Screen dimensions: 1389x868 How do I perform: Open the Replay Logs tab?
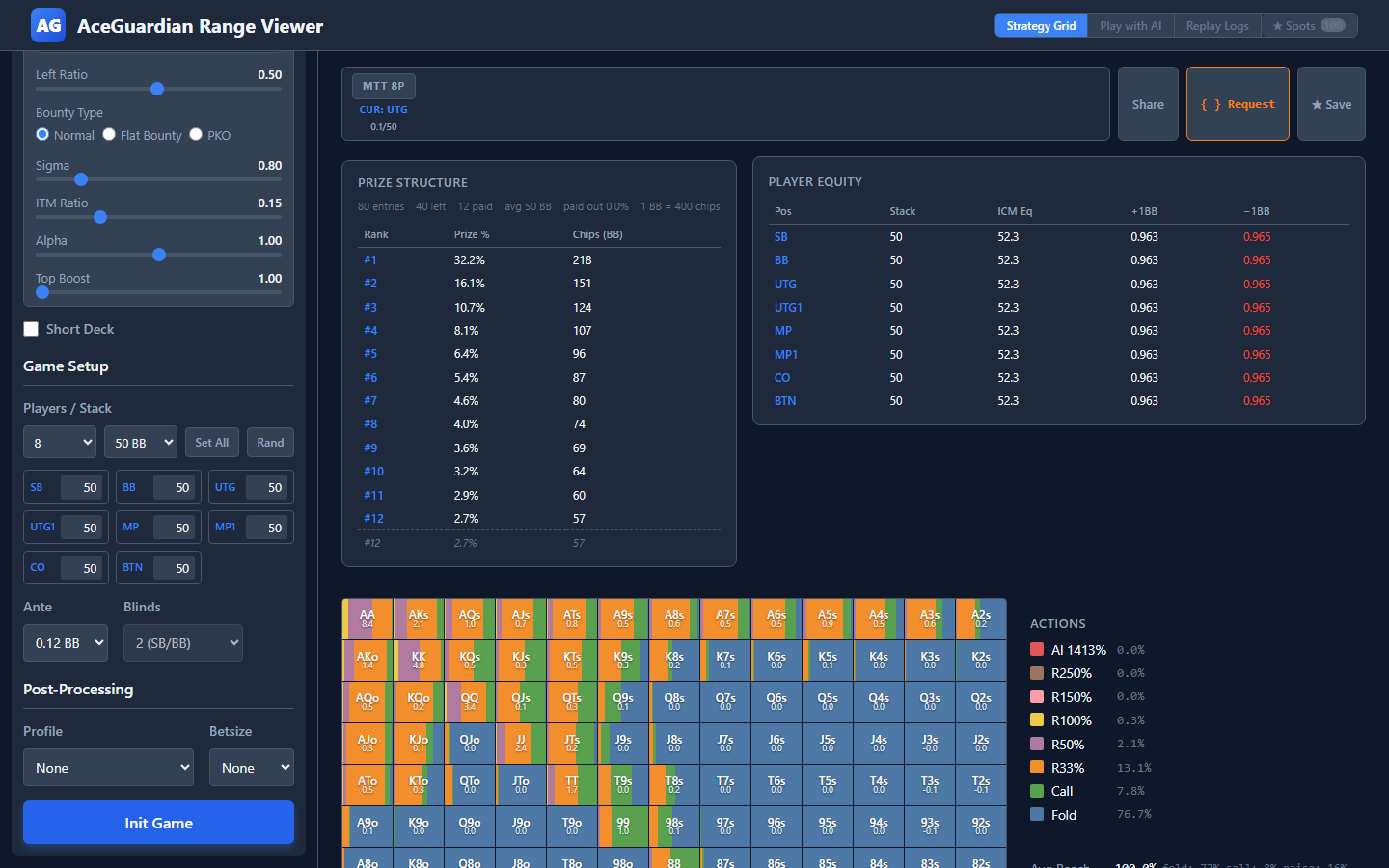[x=1217, y=25]
